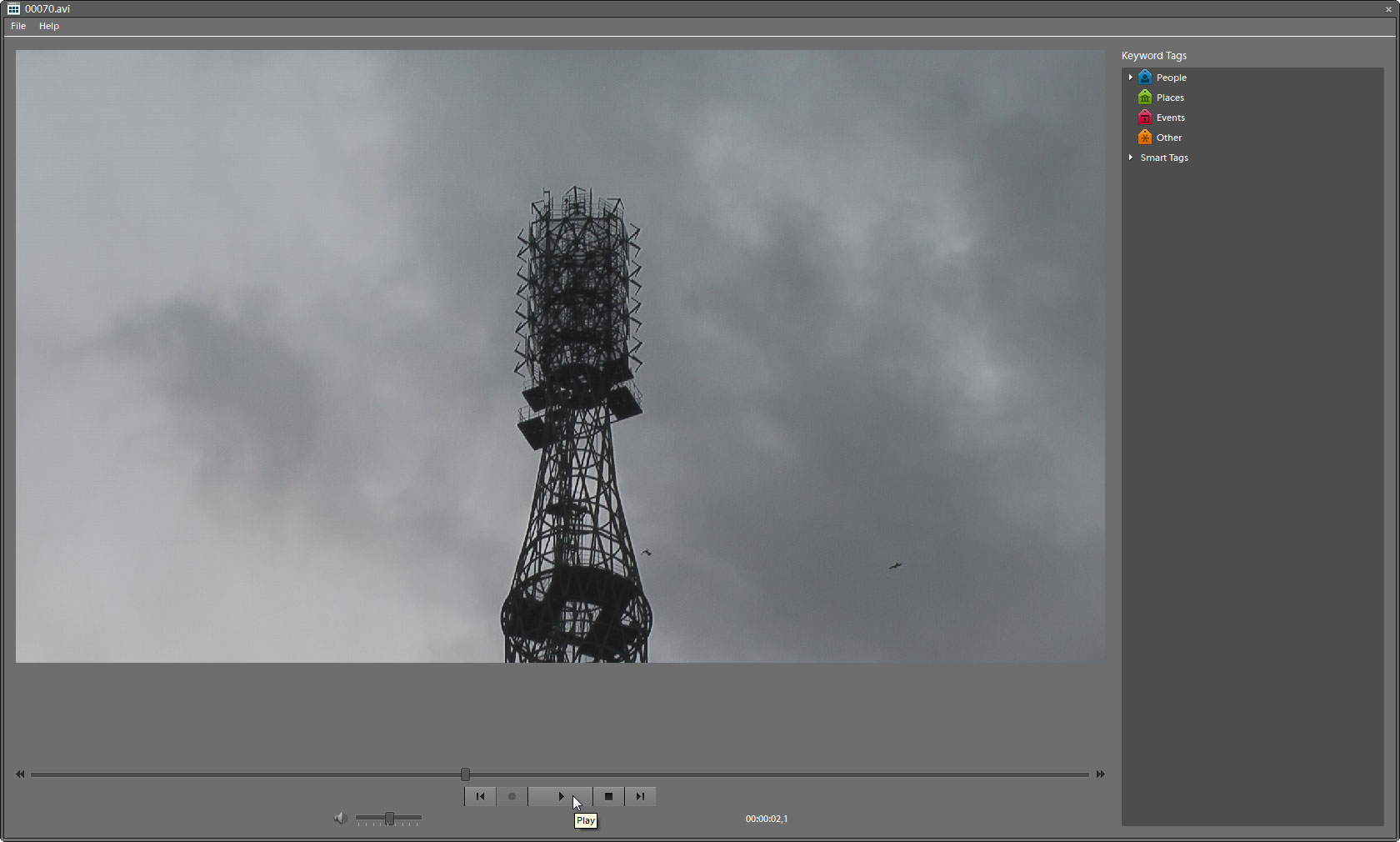Click the rewind double-arrow icon
This screenshot has height=842, width=1400.
[20, 774]
